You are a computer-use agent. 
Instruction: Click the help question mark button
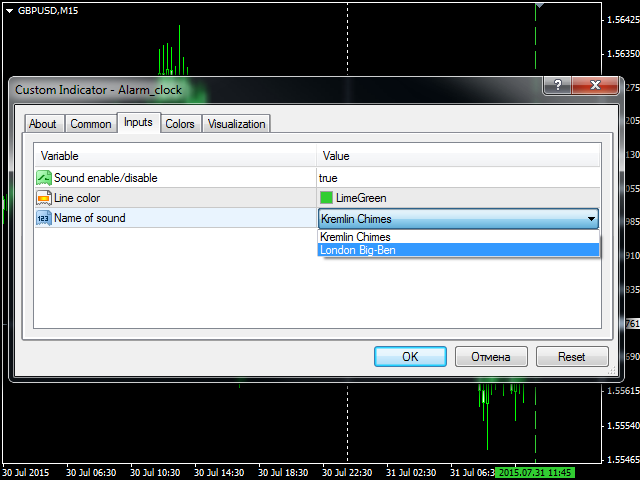point(557,87)
